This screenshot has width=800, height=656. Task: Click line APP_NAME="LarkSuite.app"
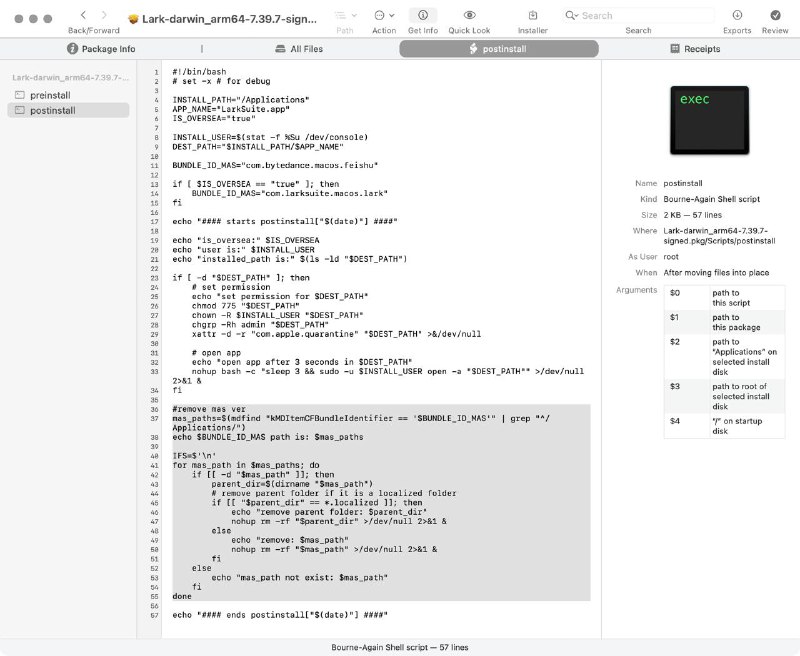231,109
